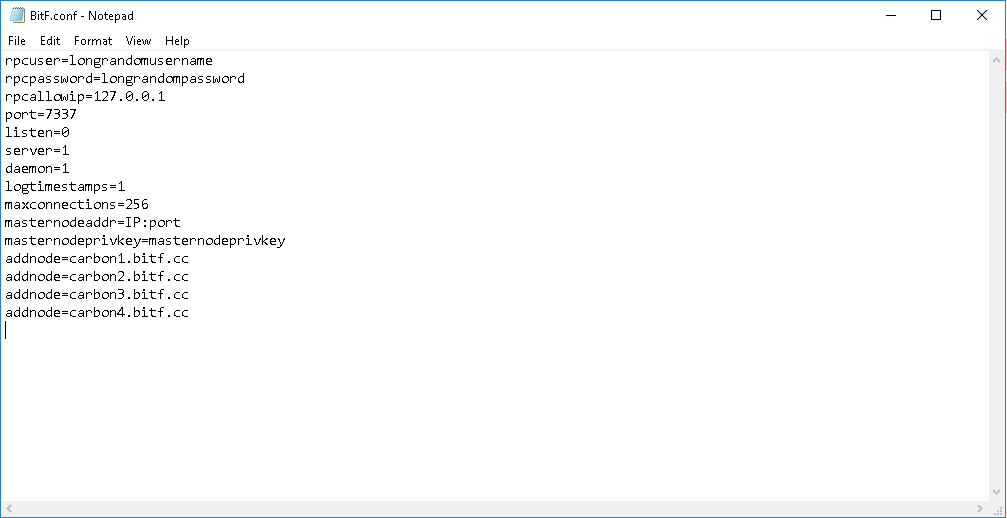Click the line addnode=carbon2.bitf.cc
The image size is (1007, 518).
[x=96, y=277]
